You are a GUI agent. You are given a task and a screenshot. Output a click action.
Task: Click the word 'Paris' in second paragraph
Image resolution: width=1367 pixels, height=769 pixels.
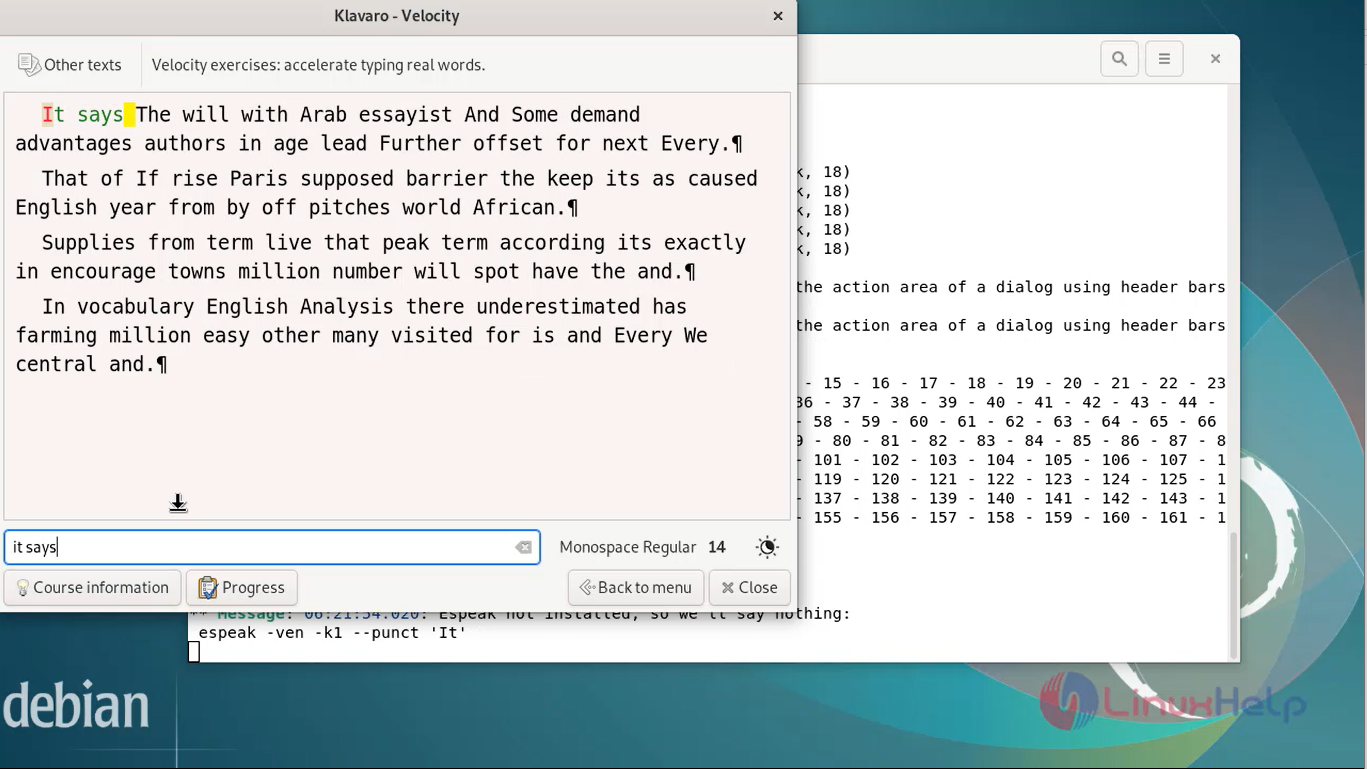(259, 179)
